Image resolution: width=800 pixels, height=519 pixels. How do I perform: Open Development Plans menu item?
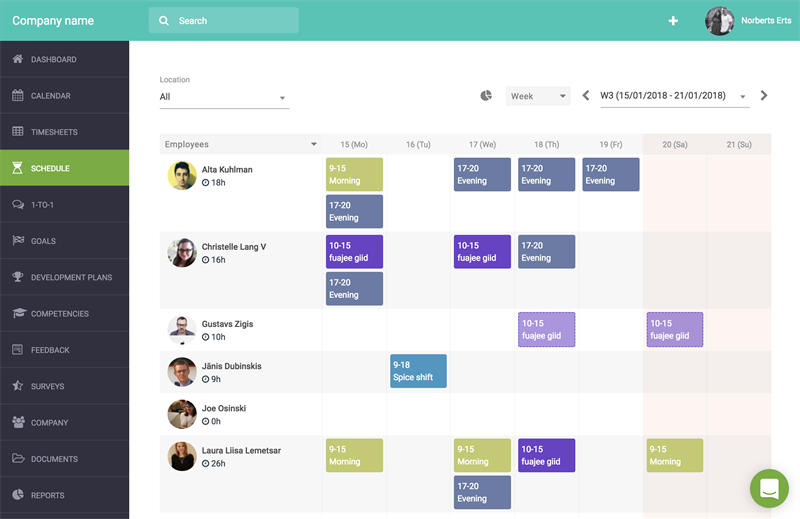tap(64, 277)
